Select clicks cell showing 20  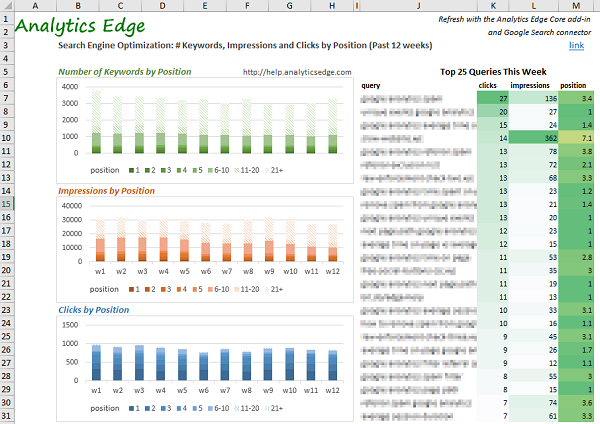[x=493, y=111]
